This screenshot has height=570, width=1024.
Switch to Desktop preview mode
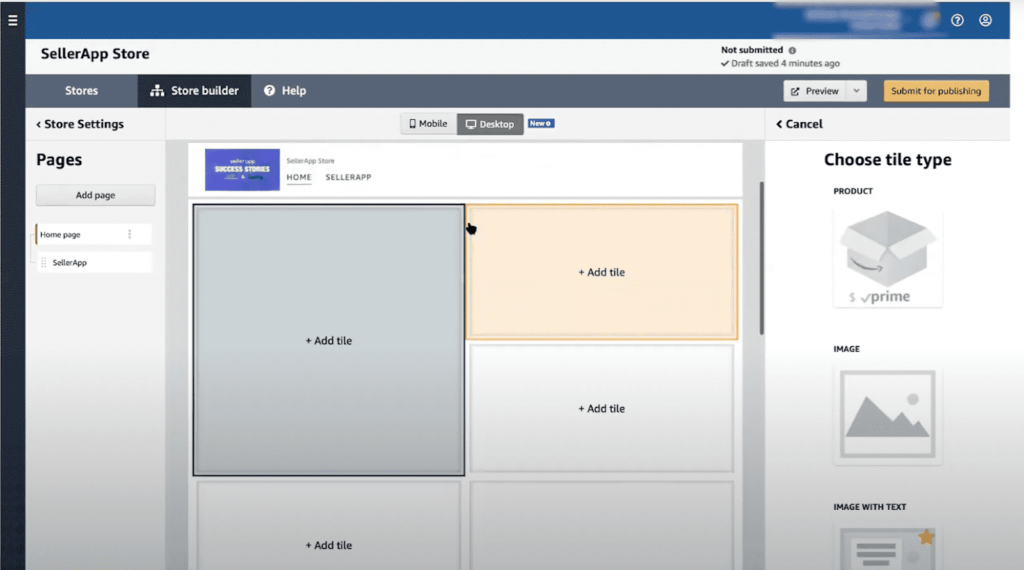[x=490, y=124]
